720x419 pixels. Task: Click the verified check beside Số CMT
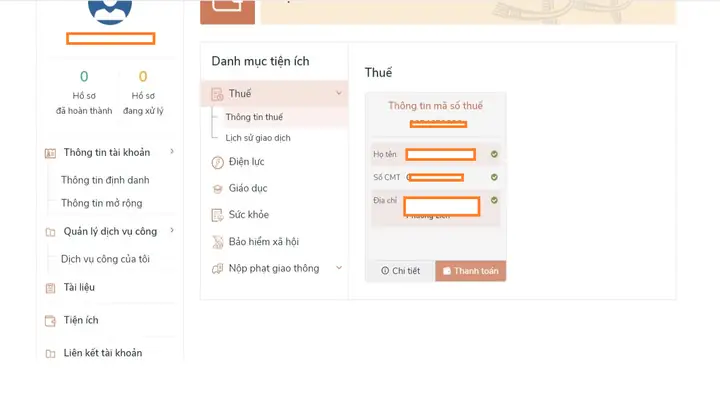click(494, 177)
